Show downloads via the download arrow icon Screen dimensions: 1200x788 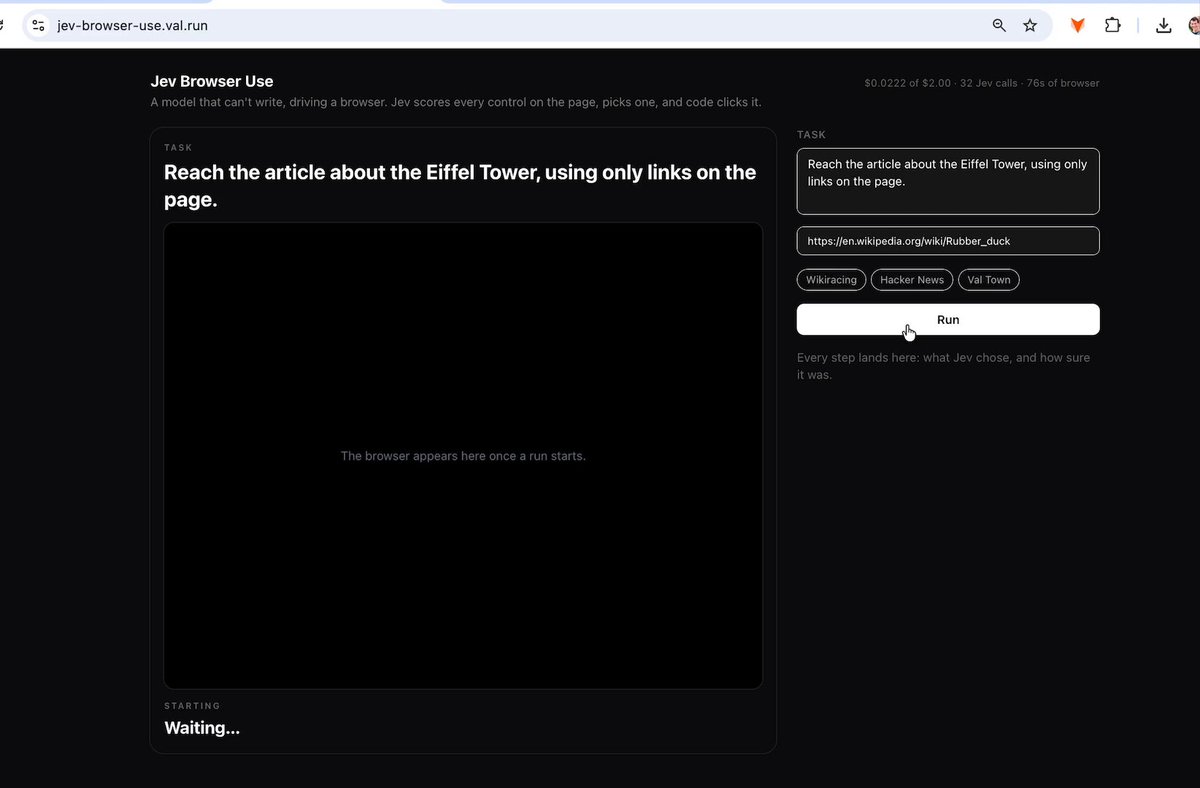click(1163, 26)
